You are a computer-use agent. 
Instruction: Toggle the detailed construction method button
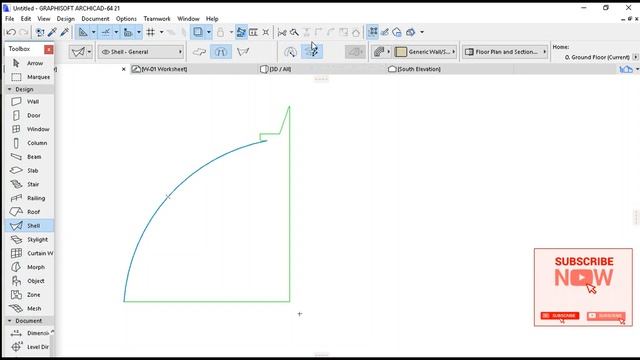312,52
